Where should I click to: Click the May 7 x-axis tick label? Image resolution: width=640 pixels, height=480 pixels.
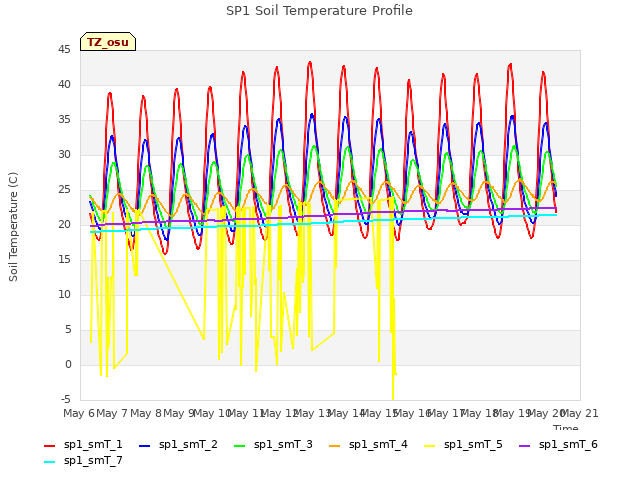click(112, 413)
